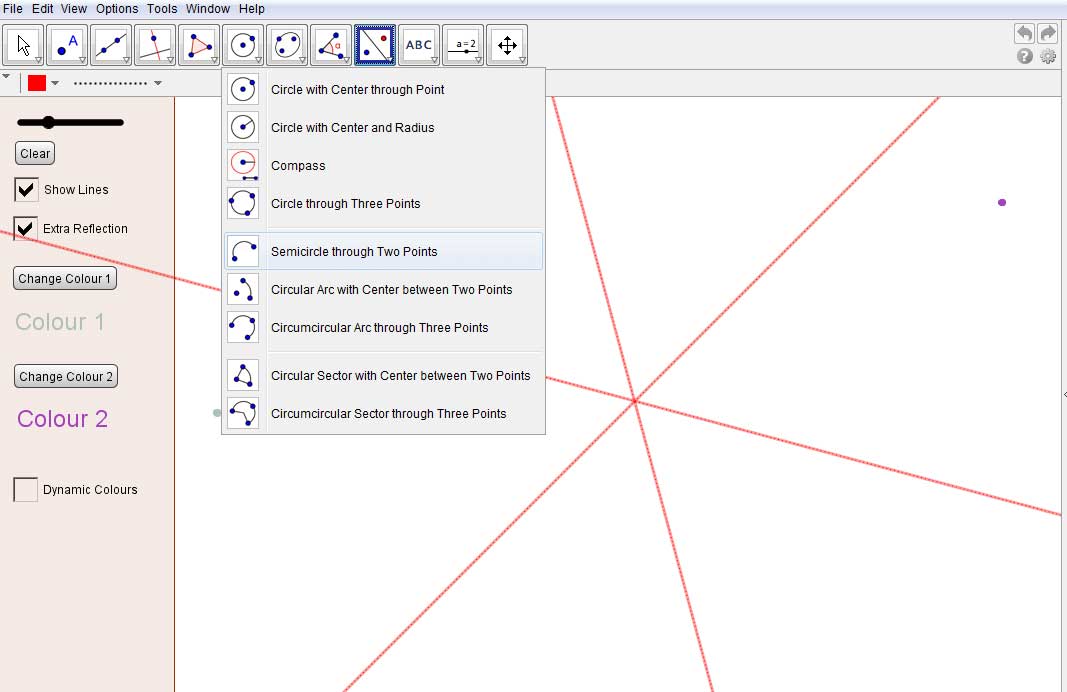This screenshot has height=692, width=1067.
Task: Click Change Colour 2 button
Action: point(66,376)
